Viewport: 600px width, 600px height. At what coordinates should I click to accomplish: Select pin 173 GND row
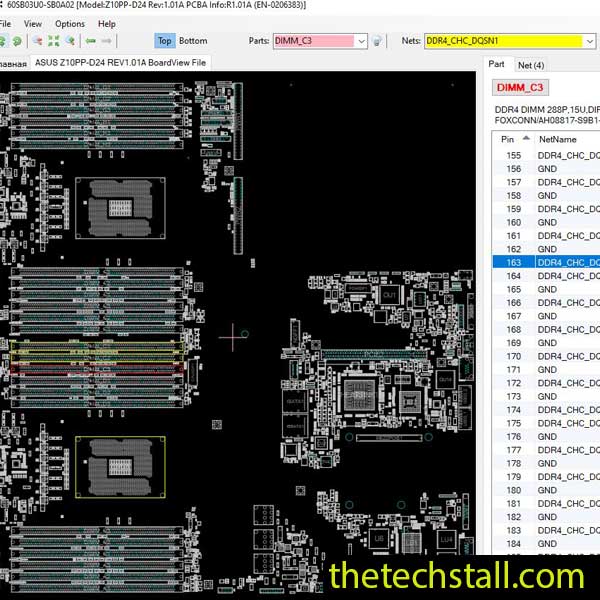tap(546, 396)
